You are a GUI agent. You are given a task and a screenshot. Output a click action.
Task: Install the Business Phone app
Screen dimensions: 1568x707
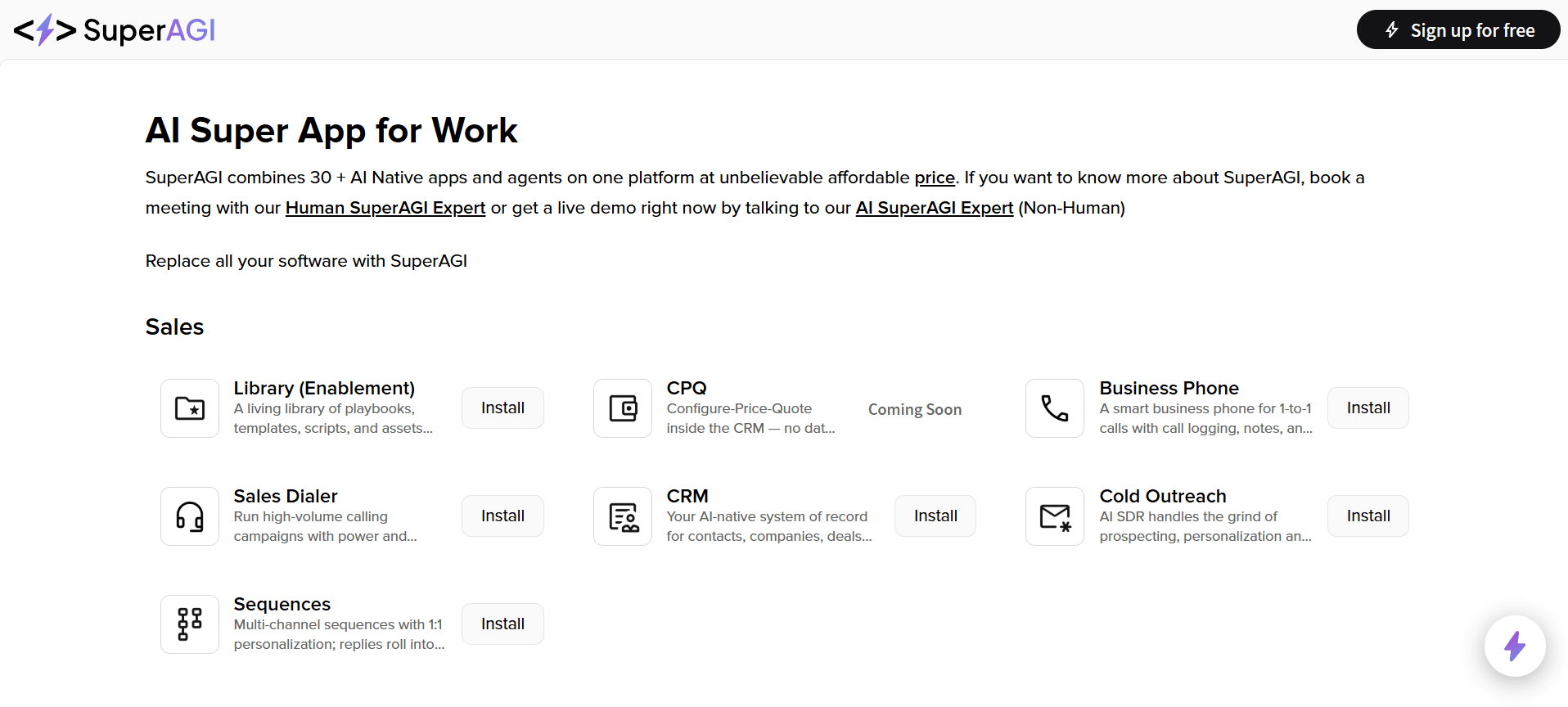coord(1367,408)
